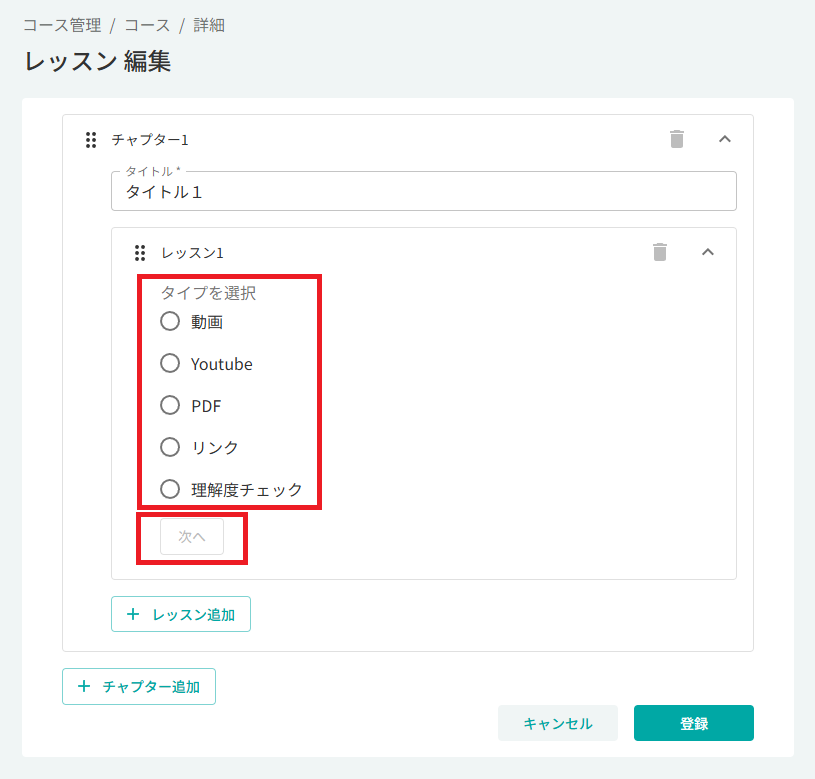Click the レッスン 編集 page heading

(x=98, y=61)
